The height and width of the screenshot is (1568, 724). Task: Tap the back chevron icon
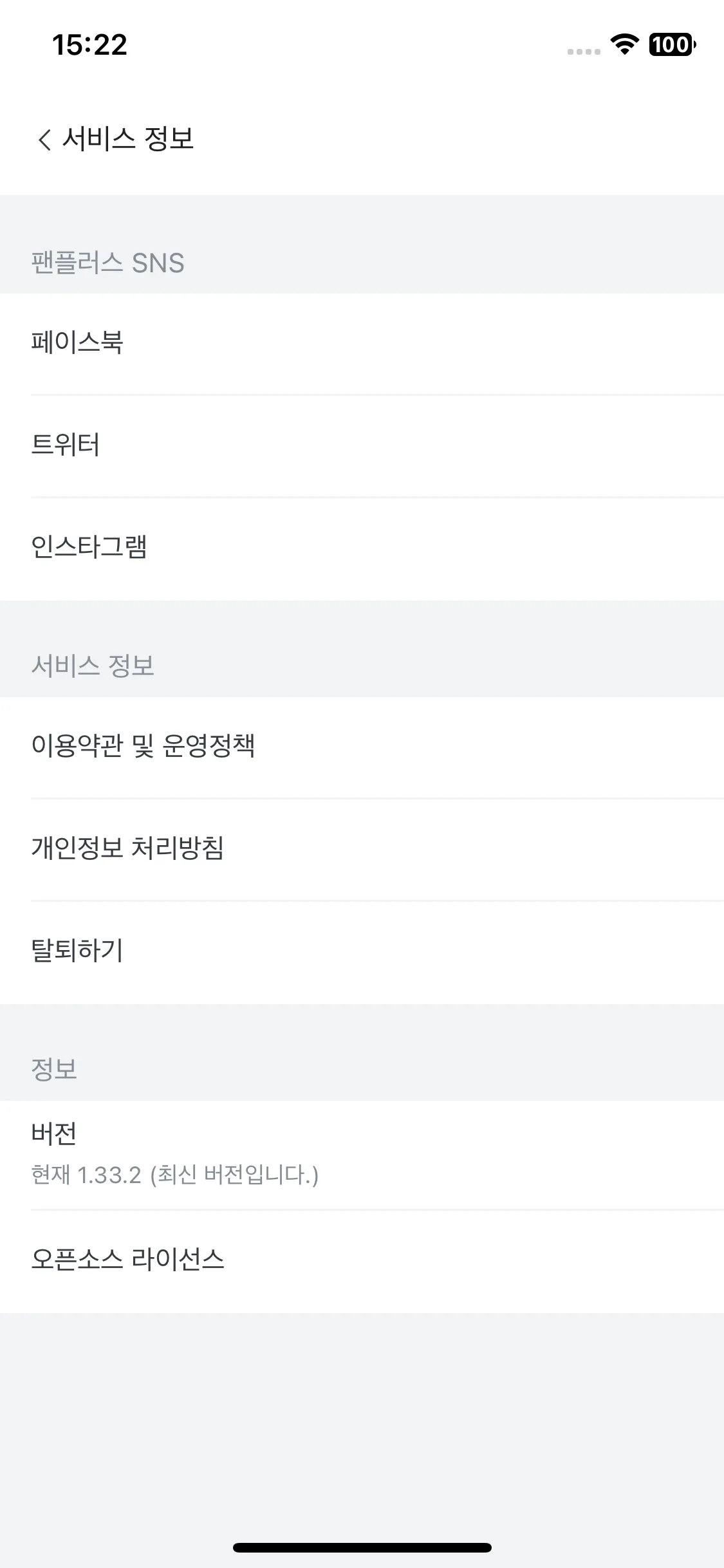tap(44, 139)
